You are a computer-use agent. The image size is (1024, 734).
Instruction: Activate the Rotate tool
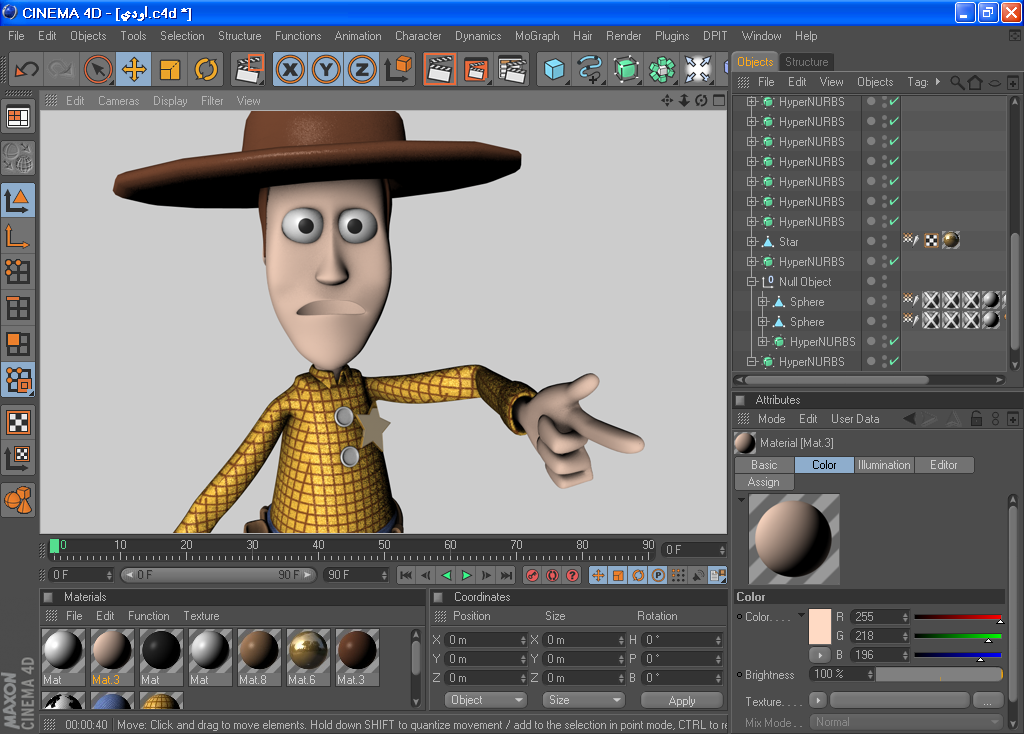(206, 69)
